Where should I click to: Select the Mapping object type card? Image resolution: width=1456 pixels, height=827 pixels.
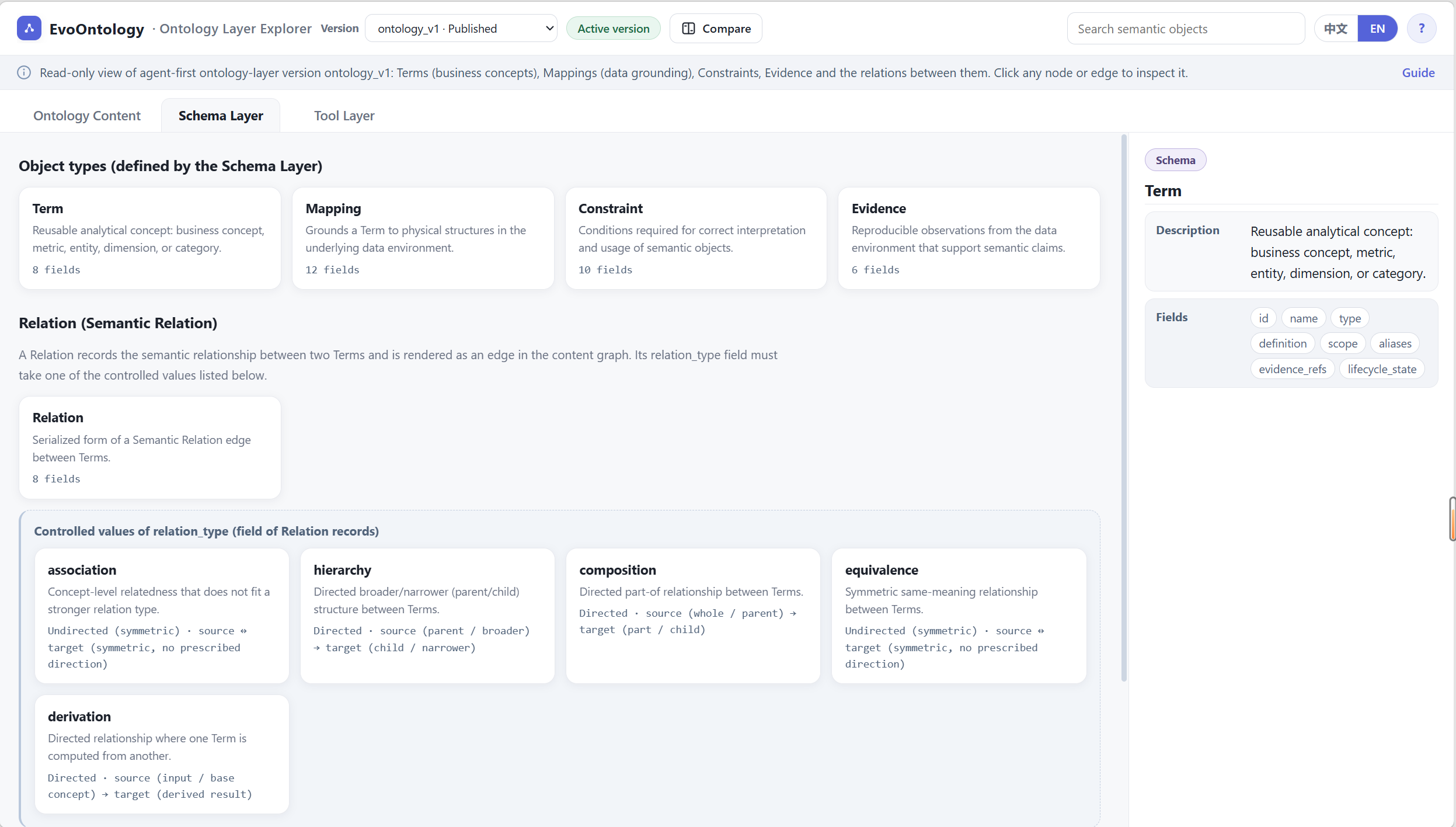point(423,238)
